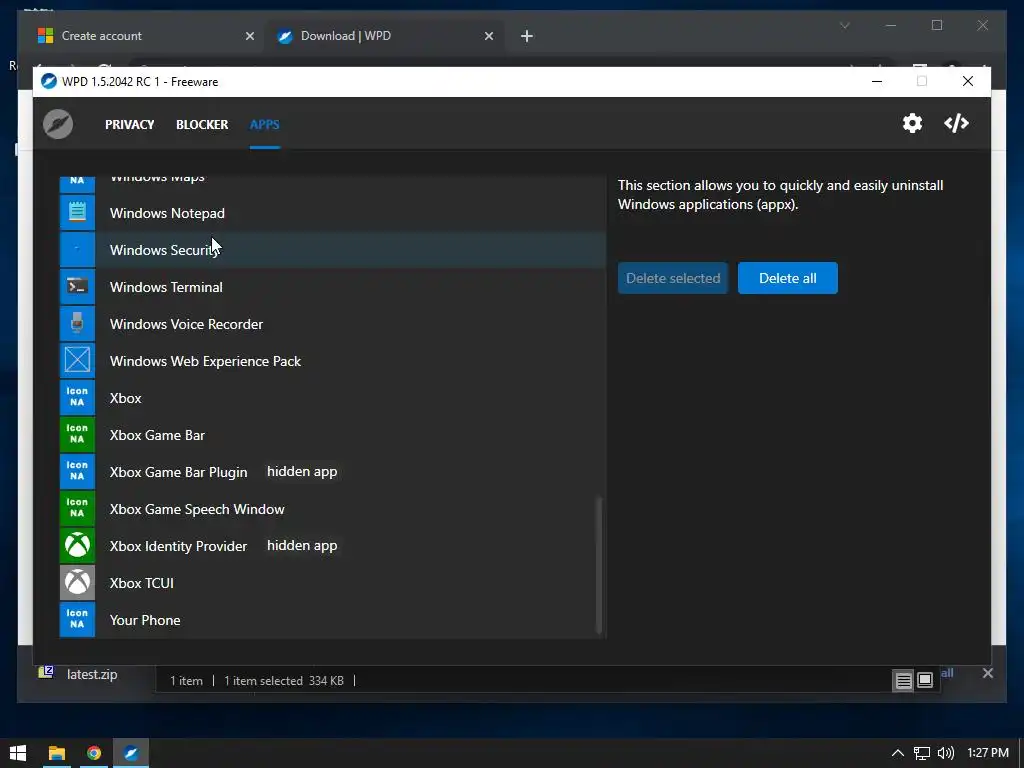Select the gray Xbox TCUI logo icon
Viewport: 1024px width, 768px height.
77,583
